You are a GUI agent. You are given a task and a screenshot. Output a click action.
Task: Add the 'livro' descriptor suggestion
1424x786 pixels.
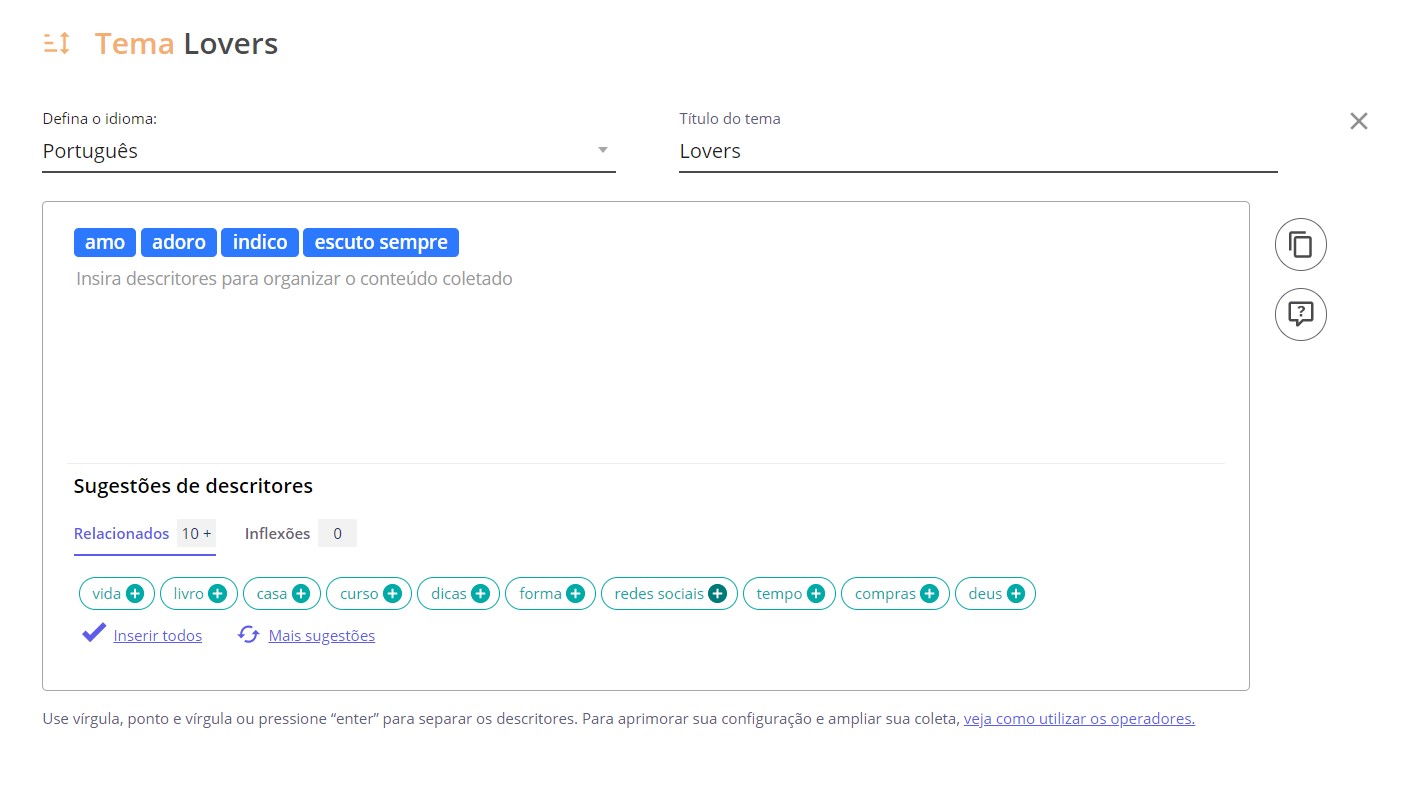[x=217, y=594]
